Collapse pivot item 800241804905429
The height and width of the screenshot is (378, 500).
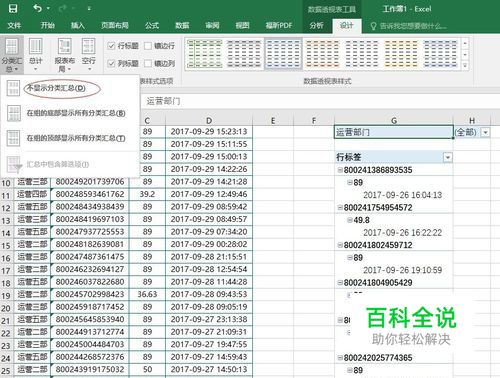point(340,283)
